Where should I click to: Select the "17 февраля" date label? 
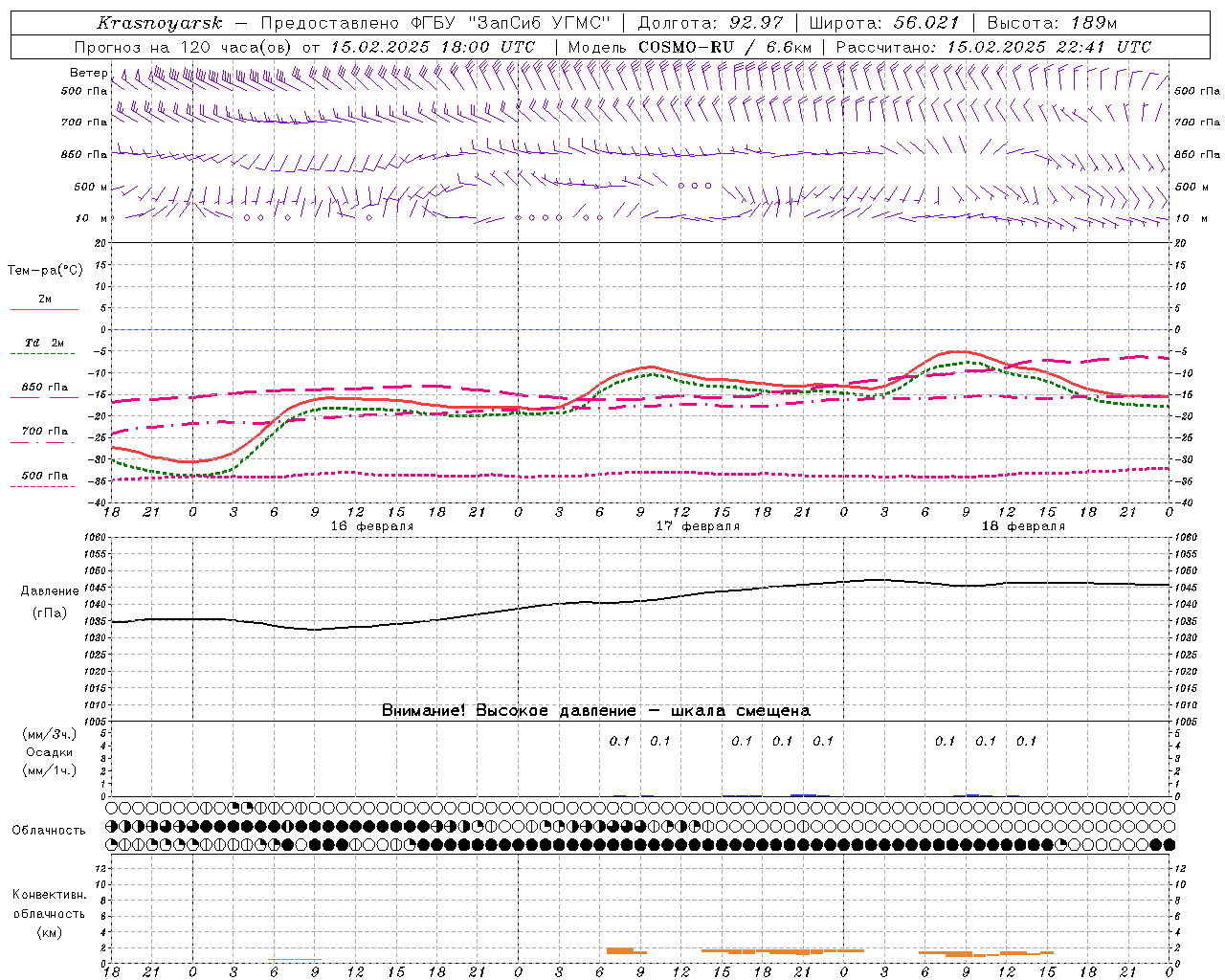(698, 526)
